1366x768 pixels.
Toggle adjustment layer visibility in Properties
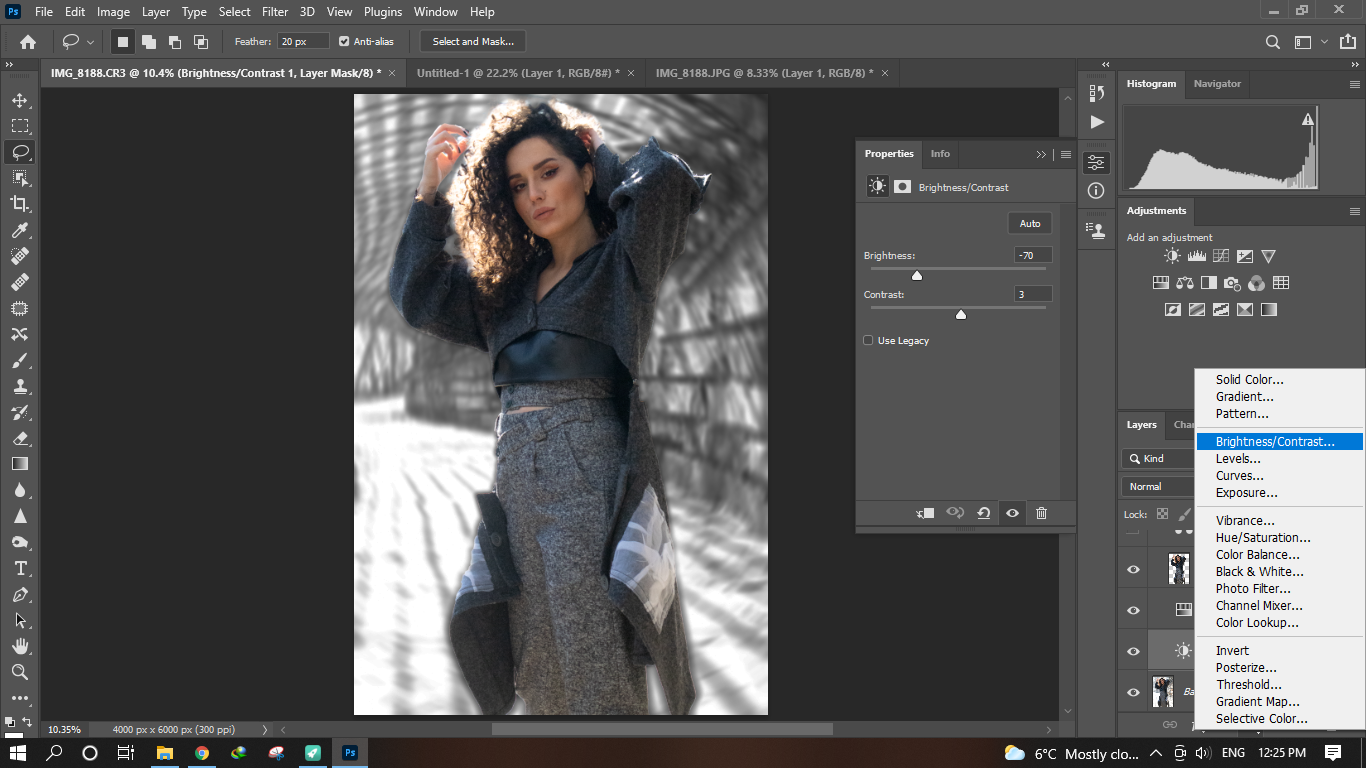click(1013, 513)
